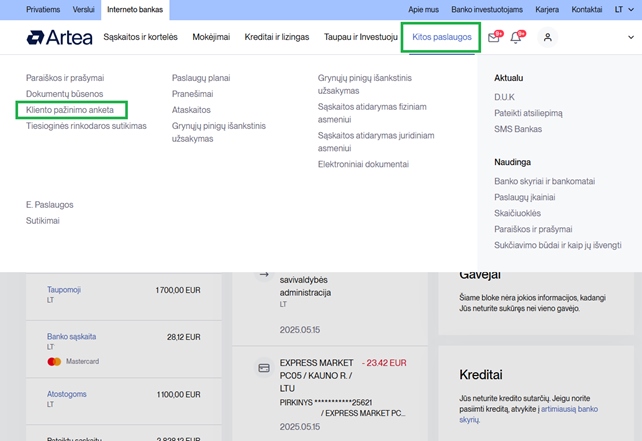
Task: Open the Kreditai ir lizingas menu
Action: (277, 37)
